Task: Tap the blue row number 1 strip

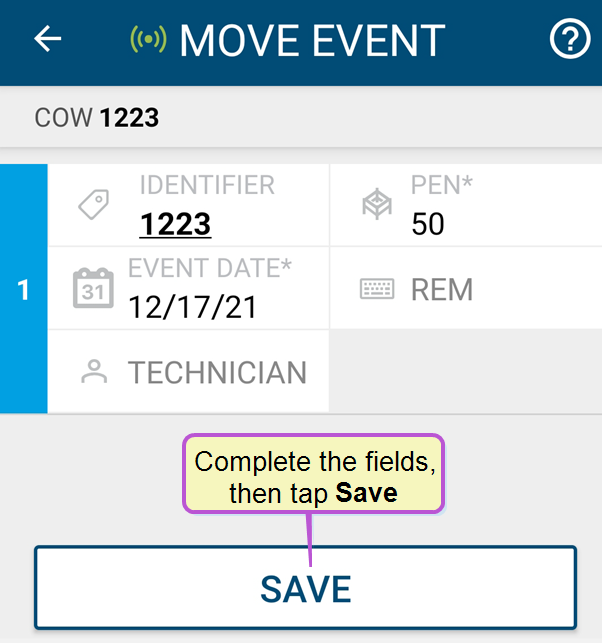Action: click(24, 289)
